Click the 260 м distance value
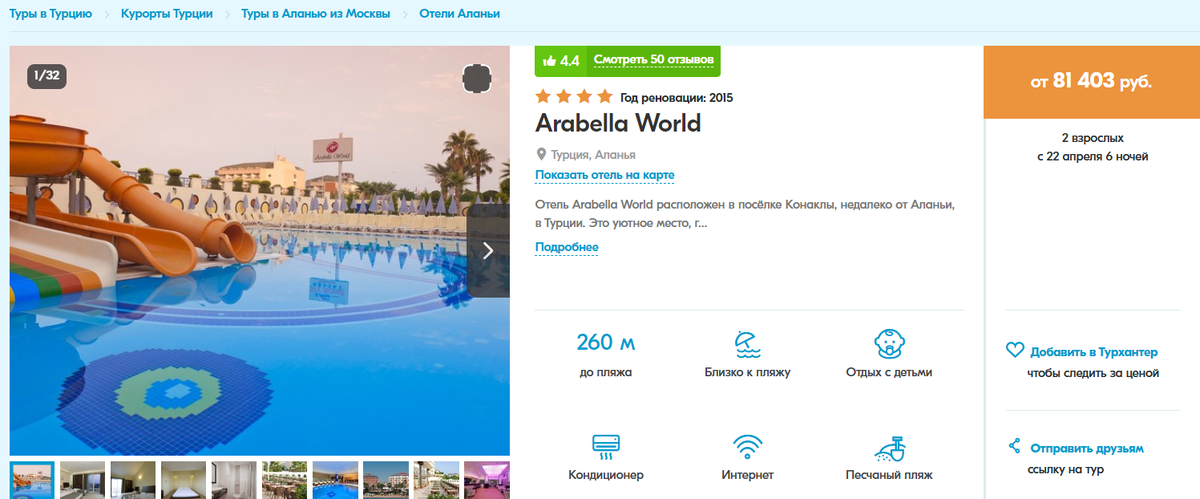This screenshot has width=1200, height=499. [606, 343]
